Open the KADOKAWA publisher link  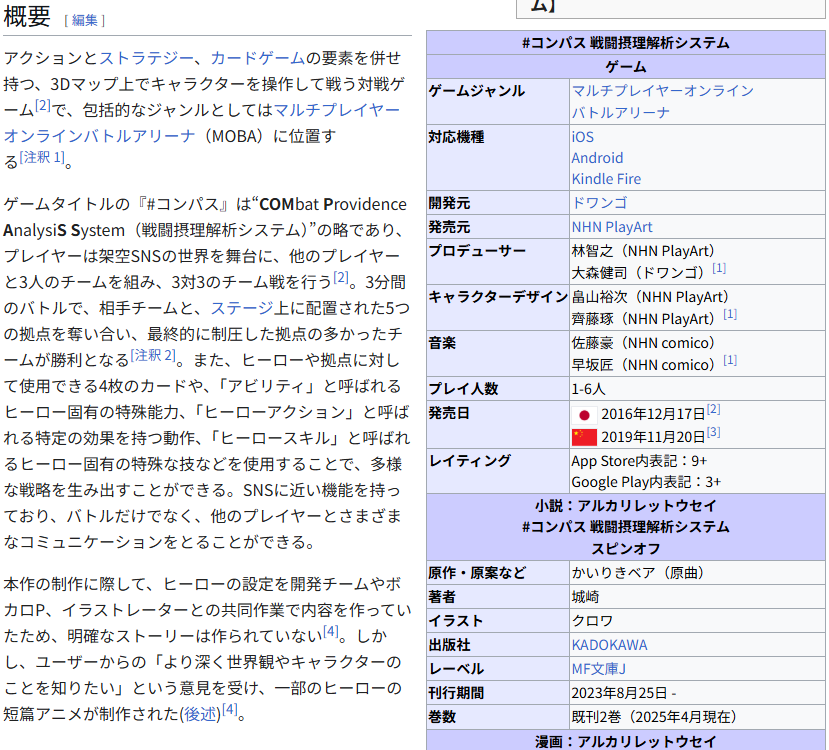[609, 645]
